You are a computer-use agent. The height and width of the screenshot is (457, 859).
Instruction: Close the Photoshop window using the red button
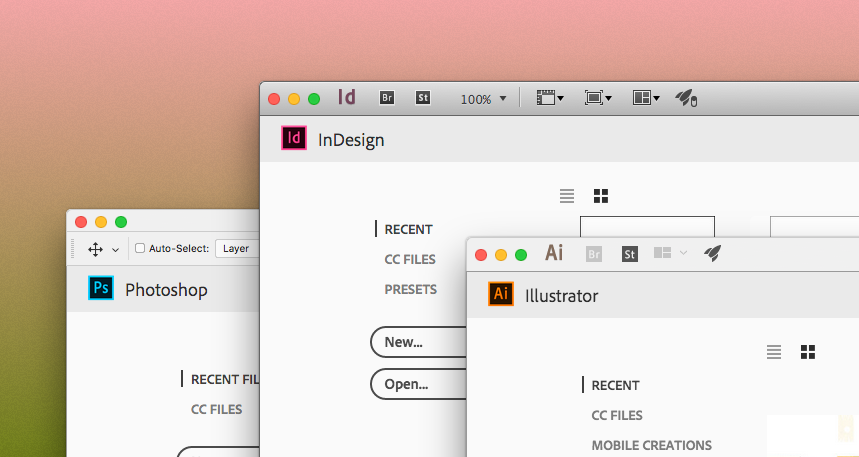click(x=81, y=222)
